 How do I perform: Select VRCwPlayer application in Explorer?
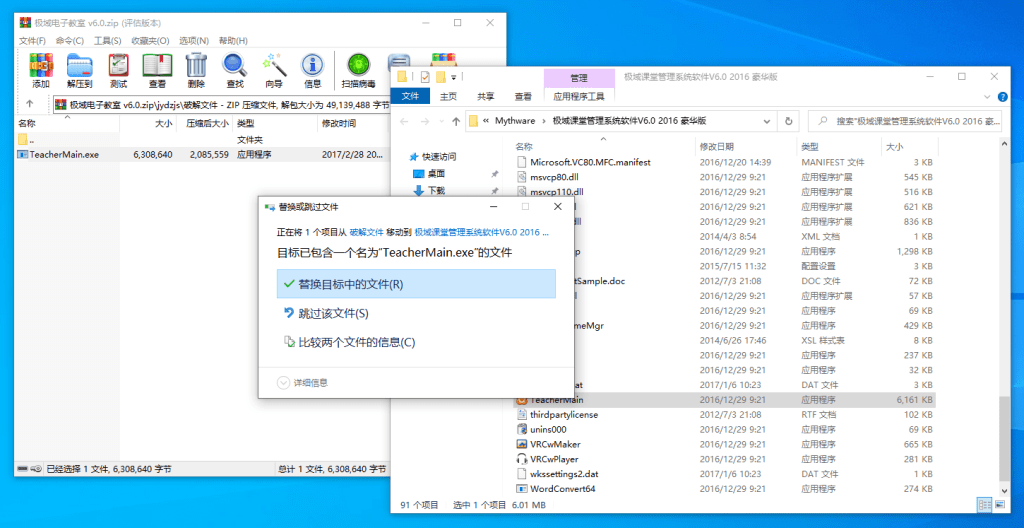[x=724, y=459]
